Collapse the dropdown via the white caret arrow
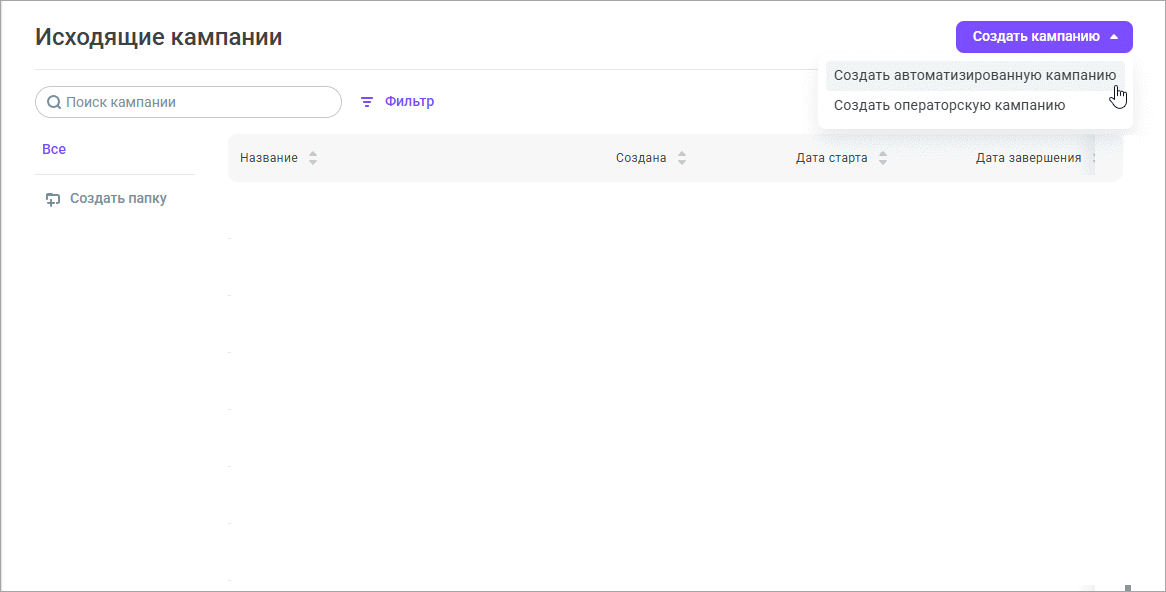 point(1114,37)
